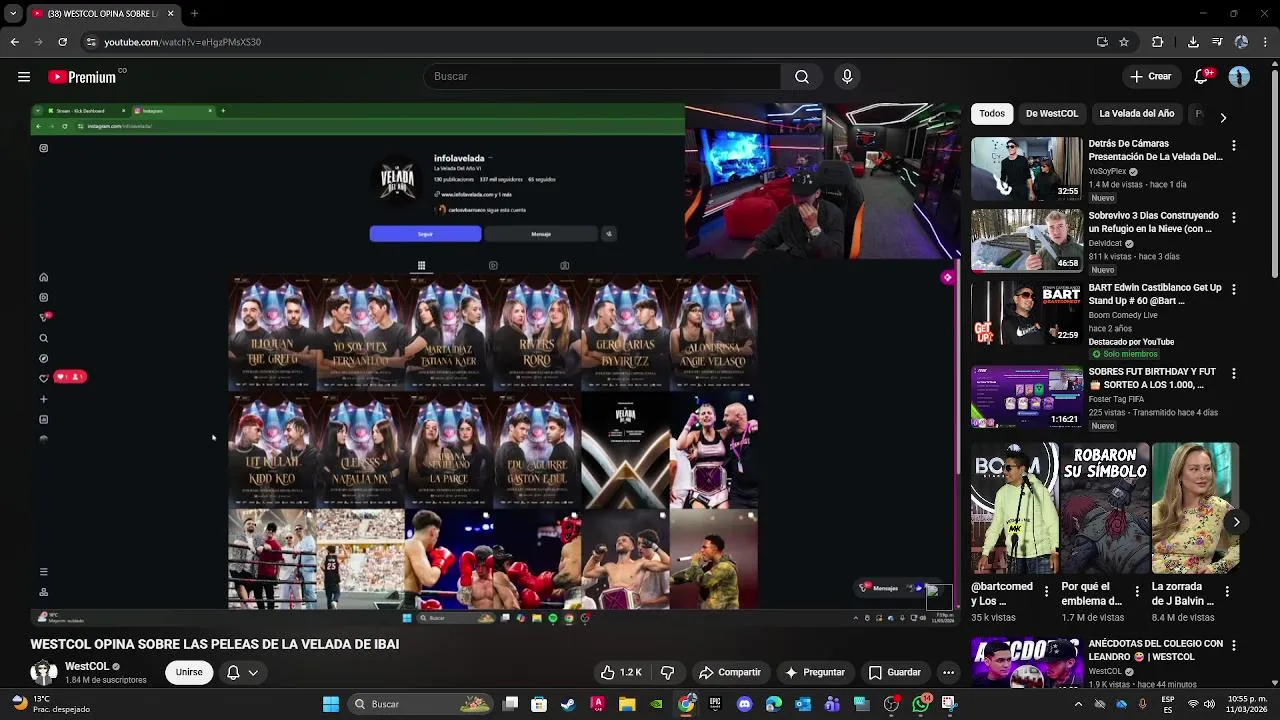Expand the notification preference chevron beside Unirse
Viewport: 1280px width, 720px height.
(x=253, y=672)
